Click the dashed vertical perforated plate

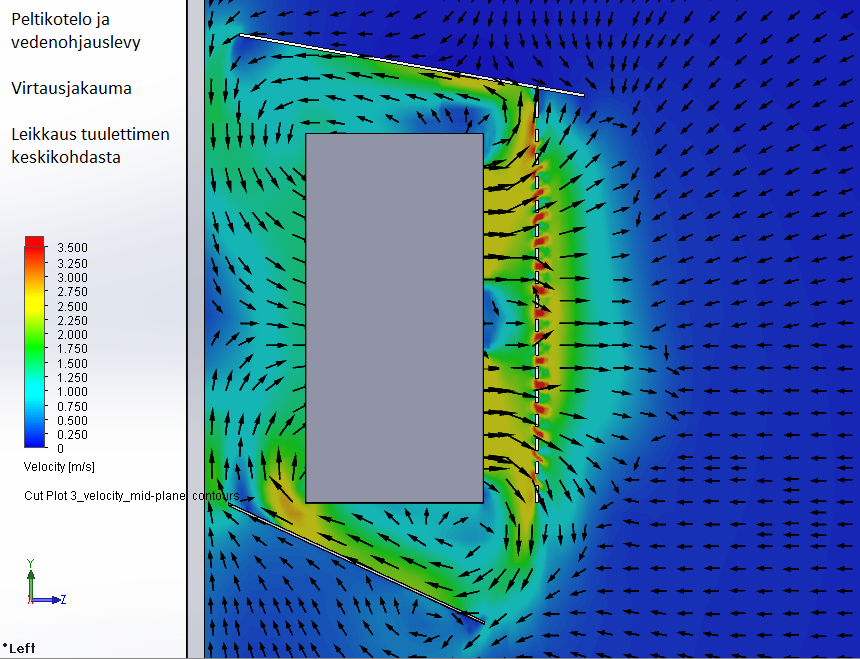click(537, 300)
